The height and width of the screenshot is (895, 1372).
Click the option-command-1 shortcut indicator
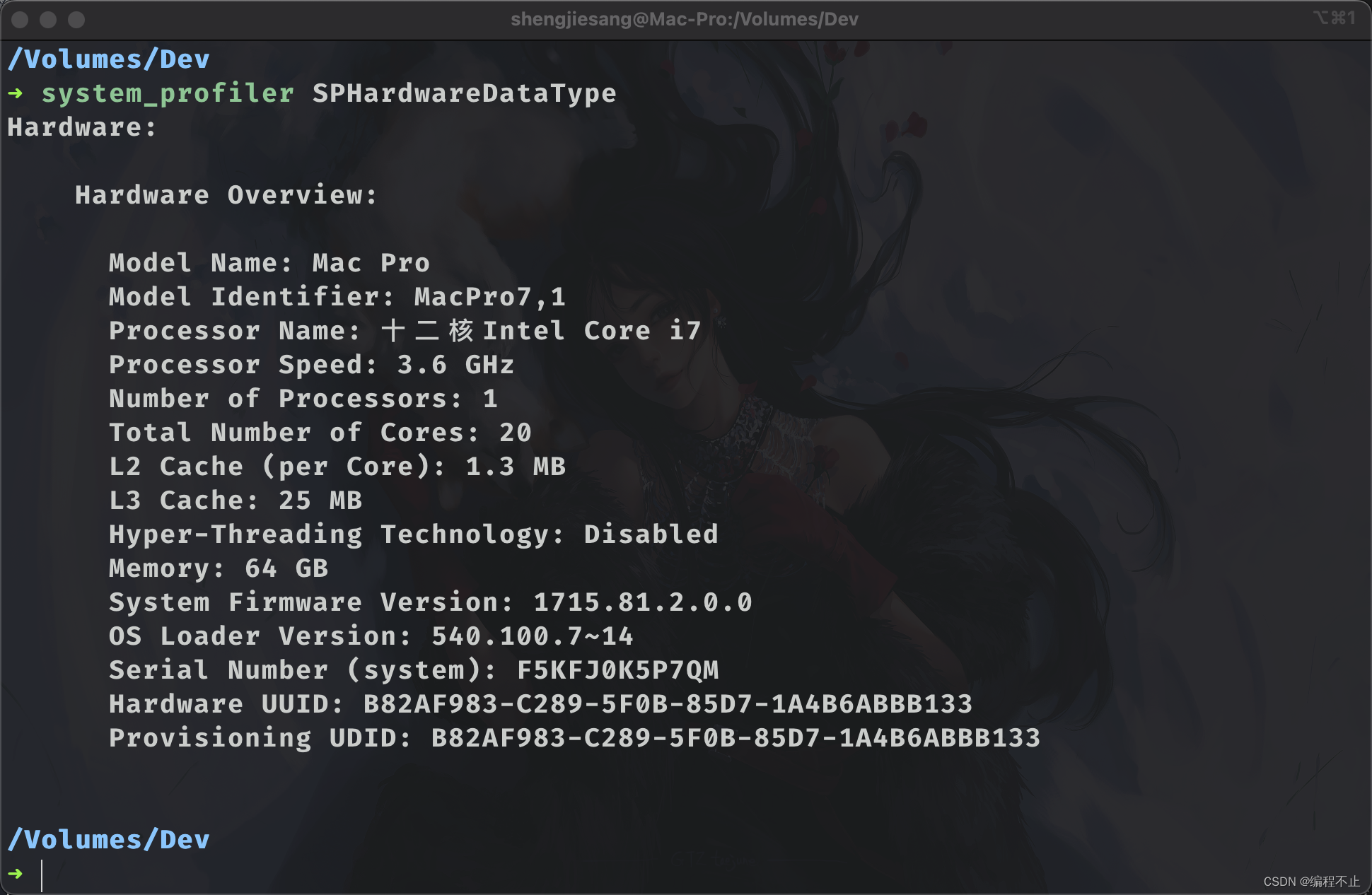pos(1334,18)
